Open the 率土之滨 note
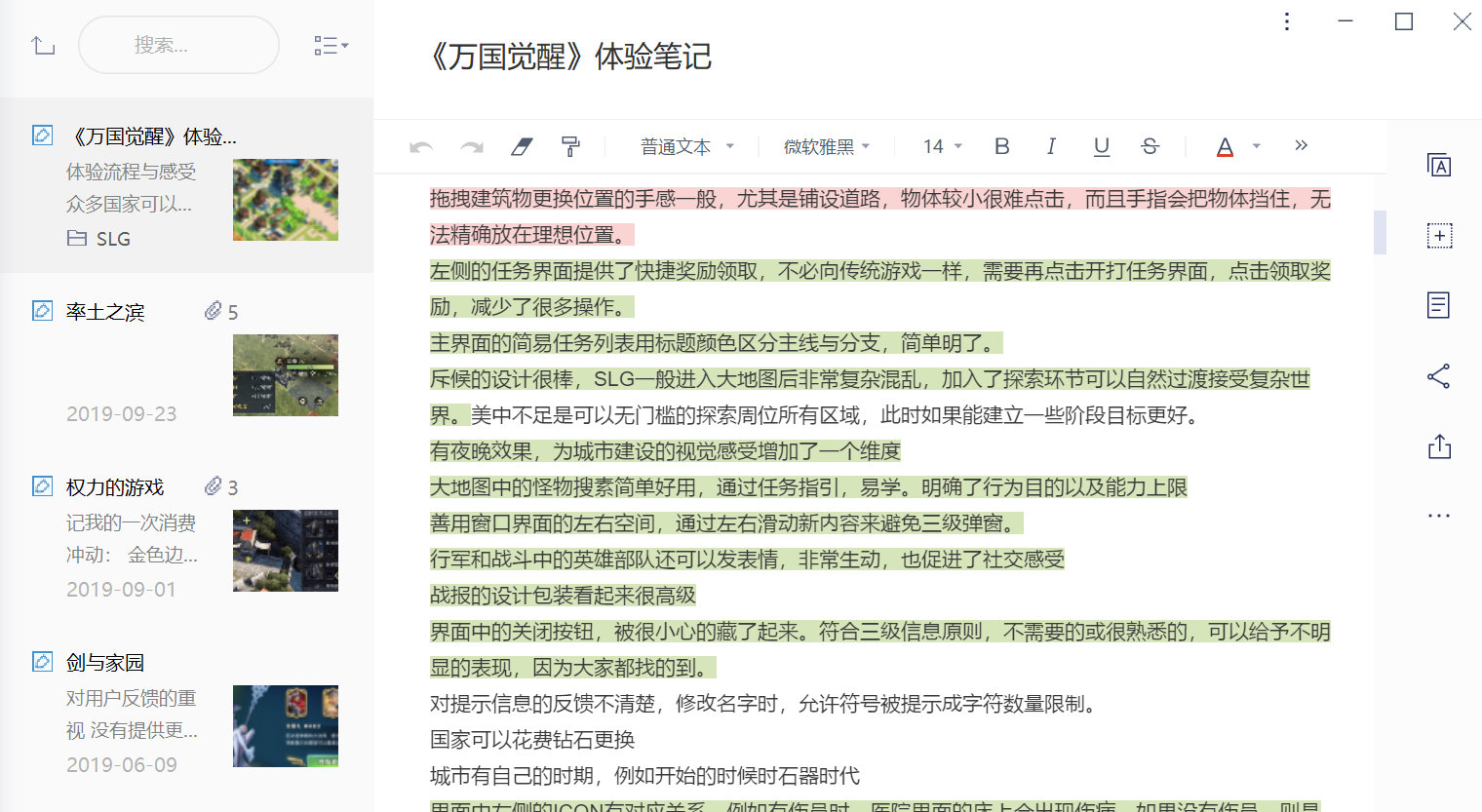 (186, 361)
